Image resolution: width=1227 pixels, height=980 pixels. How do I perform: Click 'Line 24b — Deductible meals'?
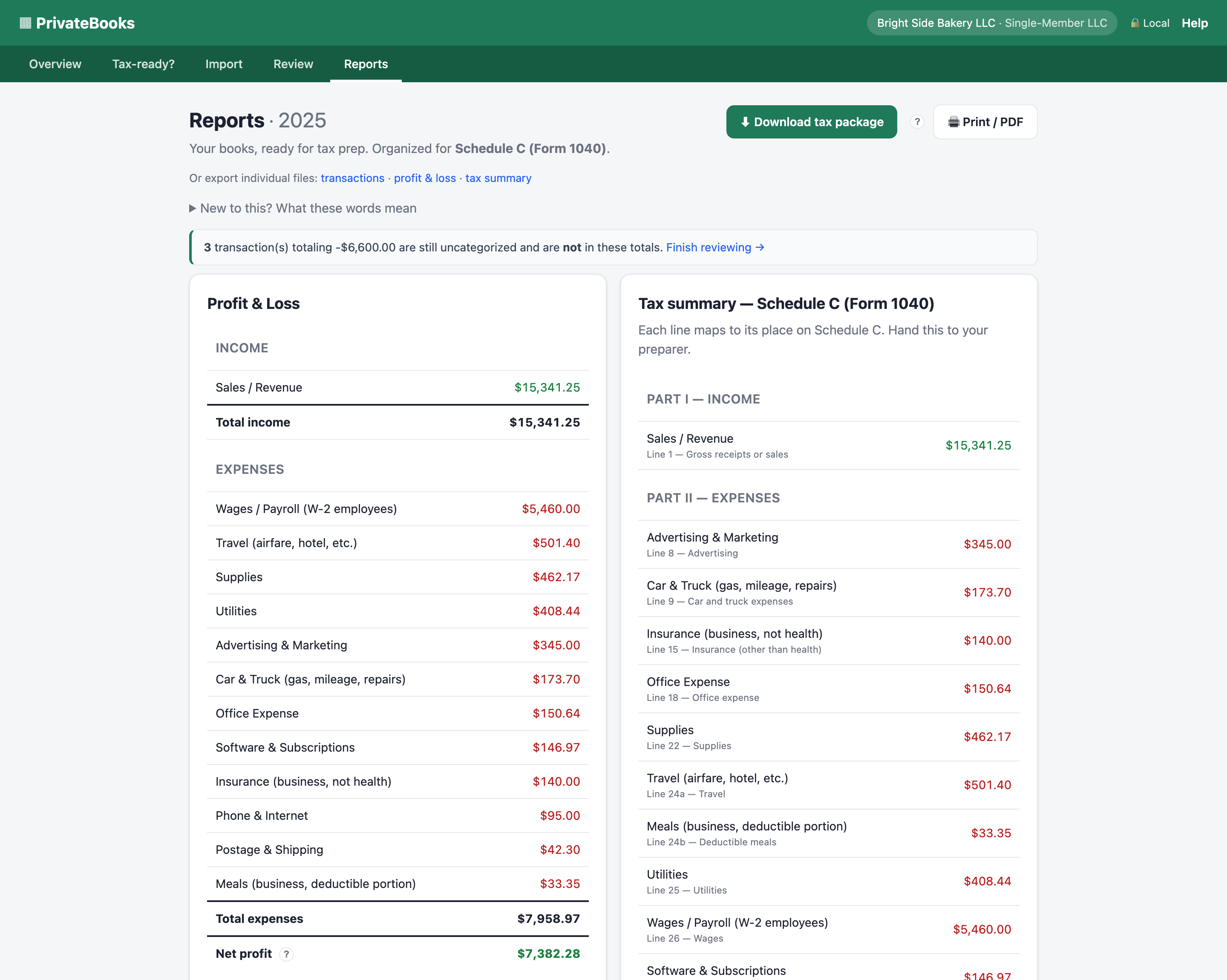point(711,842)
